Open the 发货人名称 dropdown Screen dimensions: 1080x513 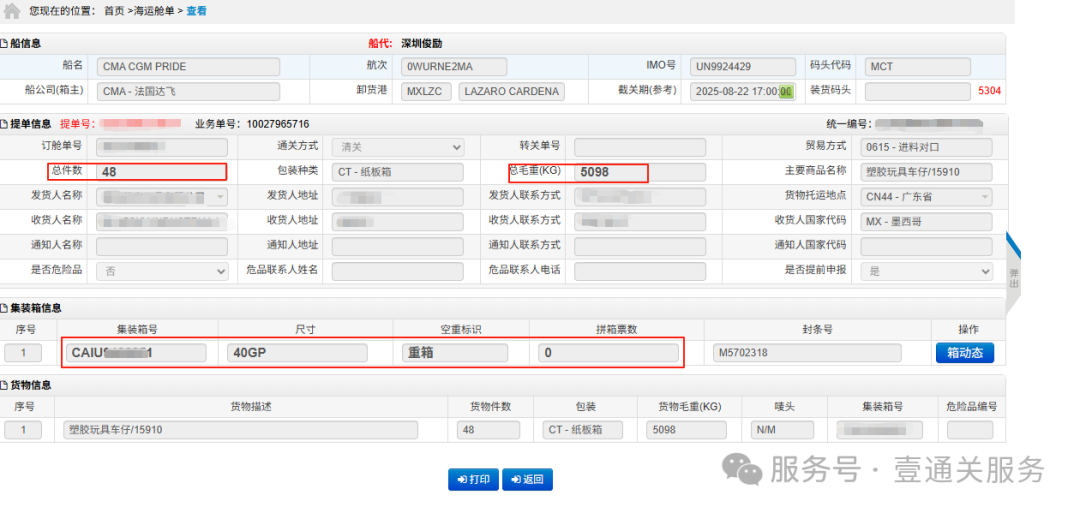(x=161, y=197)
